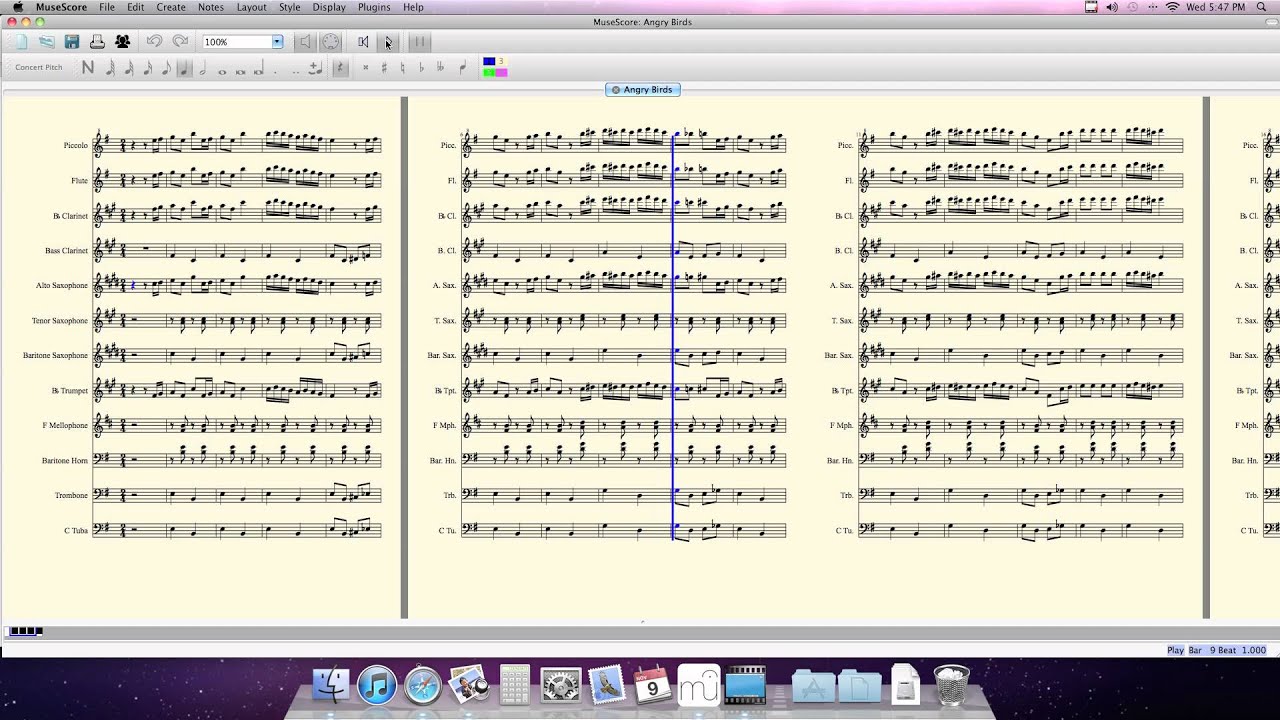Open iTunes from the Dock

coord(377,685)
